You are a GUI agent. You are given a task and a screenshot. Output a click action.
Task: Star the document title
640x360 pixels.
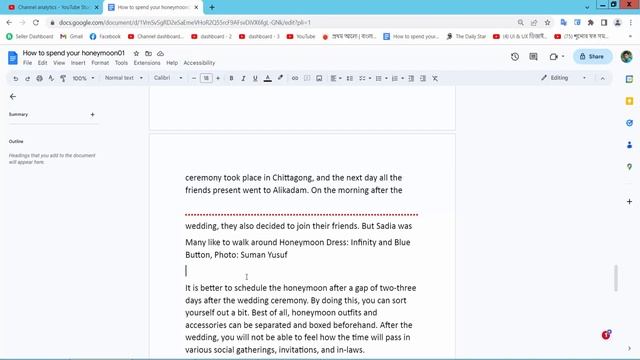pos(136,53)
